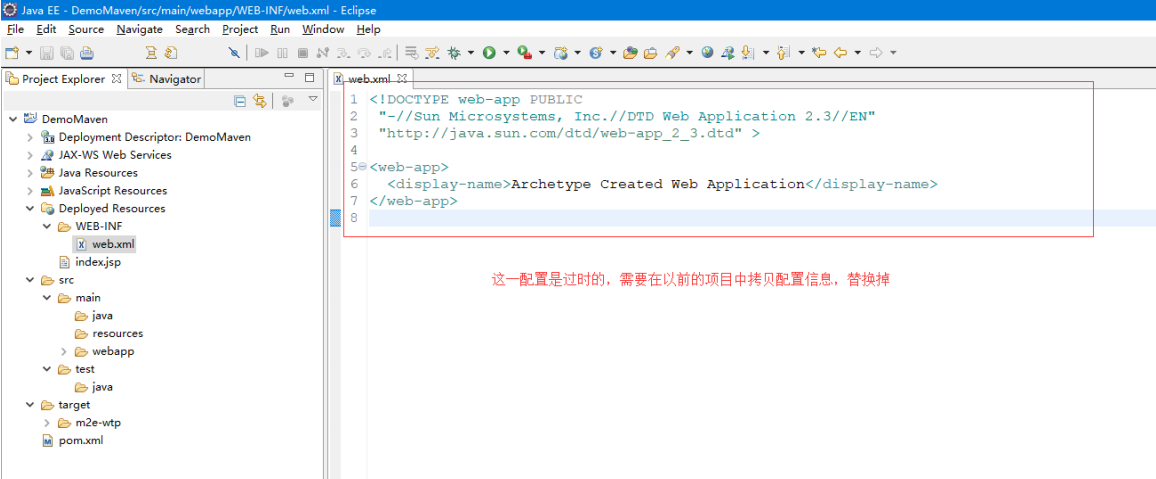Click the Search flashlight toolbar icon
The image size is (1156, 479).
point(672,52)
